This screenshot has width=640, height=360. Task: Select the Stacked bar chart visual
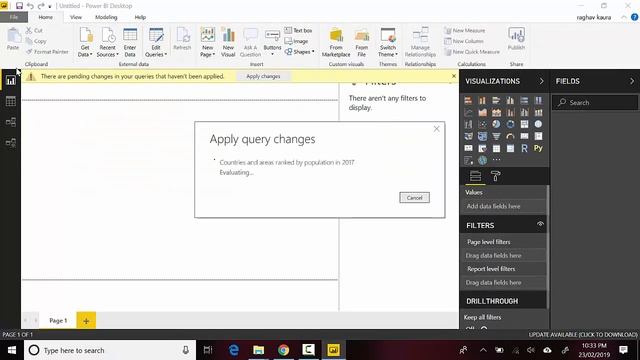coord(468,100)
